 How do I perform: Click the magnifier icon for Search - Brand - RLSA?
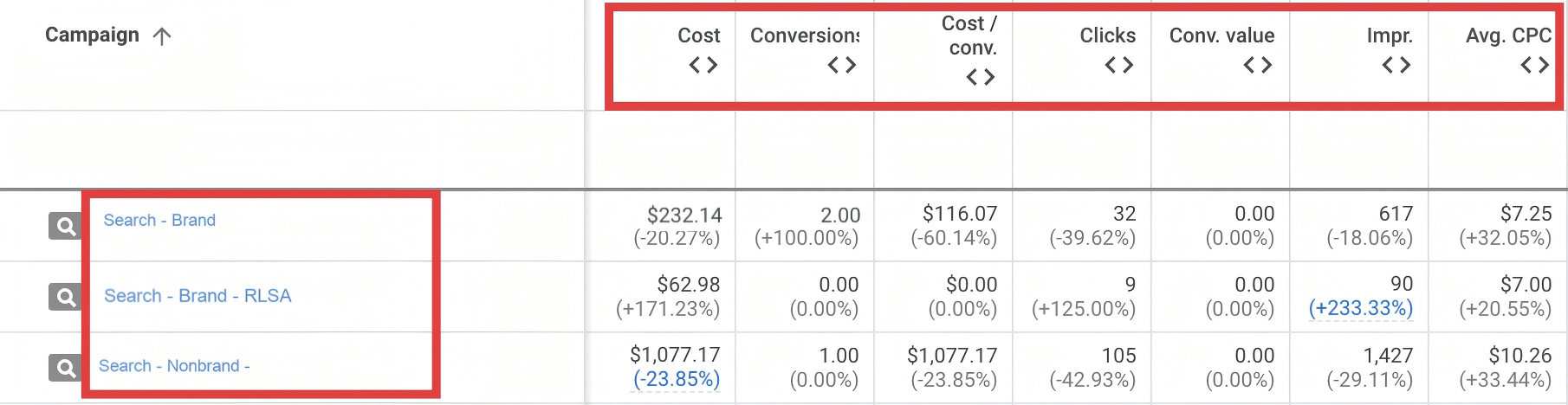65,298
